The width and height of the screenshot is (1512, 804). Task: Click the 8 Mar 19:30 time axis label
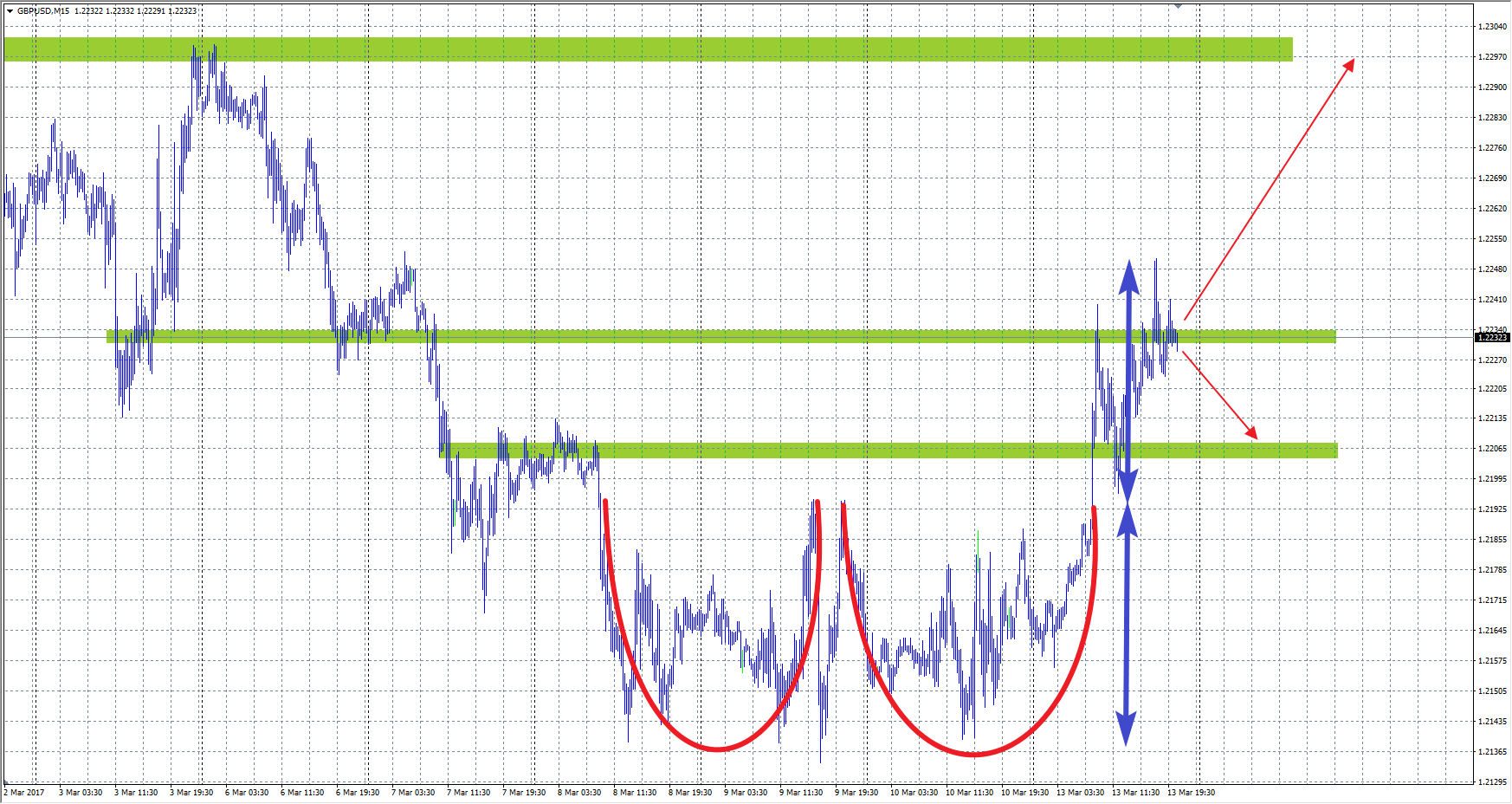(690, 793)
